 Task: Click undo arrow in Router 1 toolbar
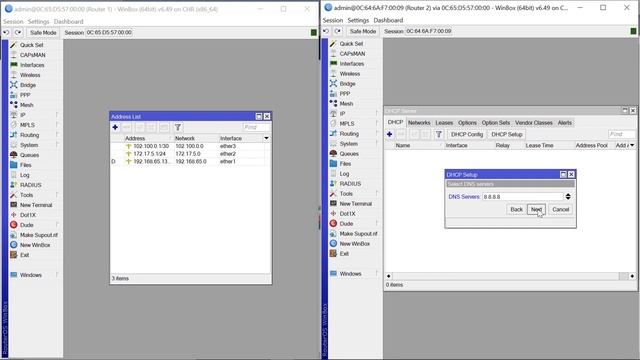tap(6, 32)
